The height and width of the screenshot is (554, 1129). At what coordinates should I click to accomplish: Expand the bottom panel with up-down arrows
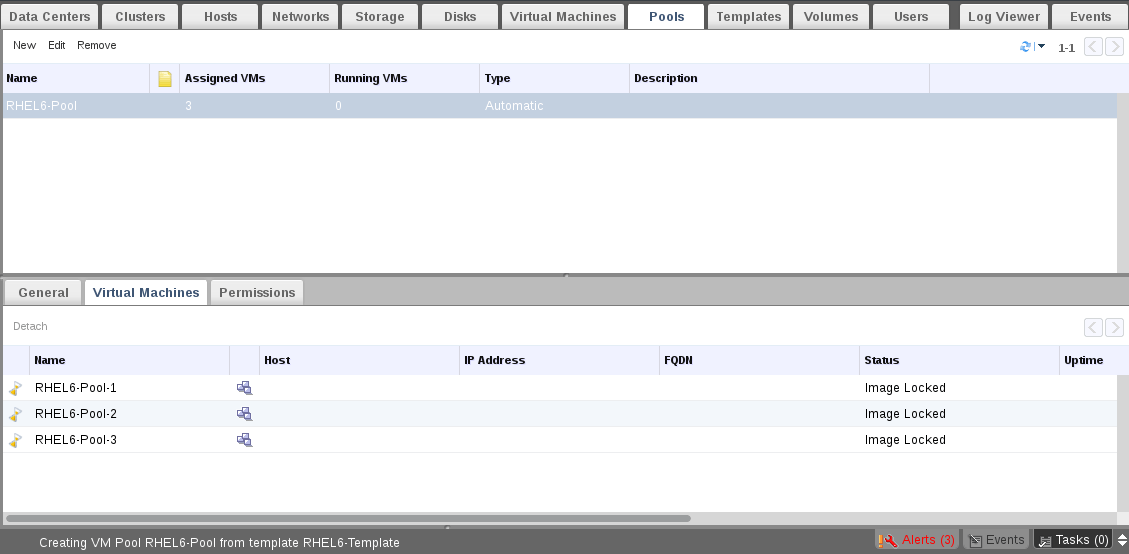pos(1122,540)
